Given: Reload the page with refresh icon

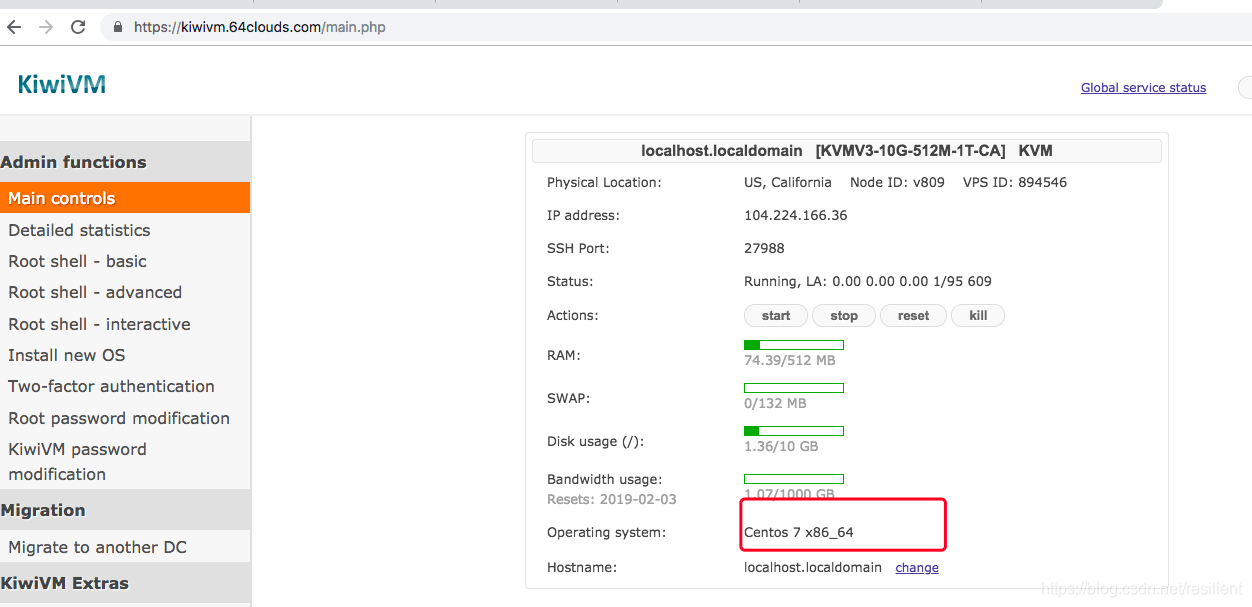Looking at the screenshot, I should point(78,27).
